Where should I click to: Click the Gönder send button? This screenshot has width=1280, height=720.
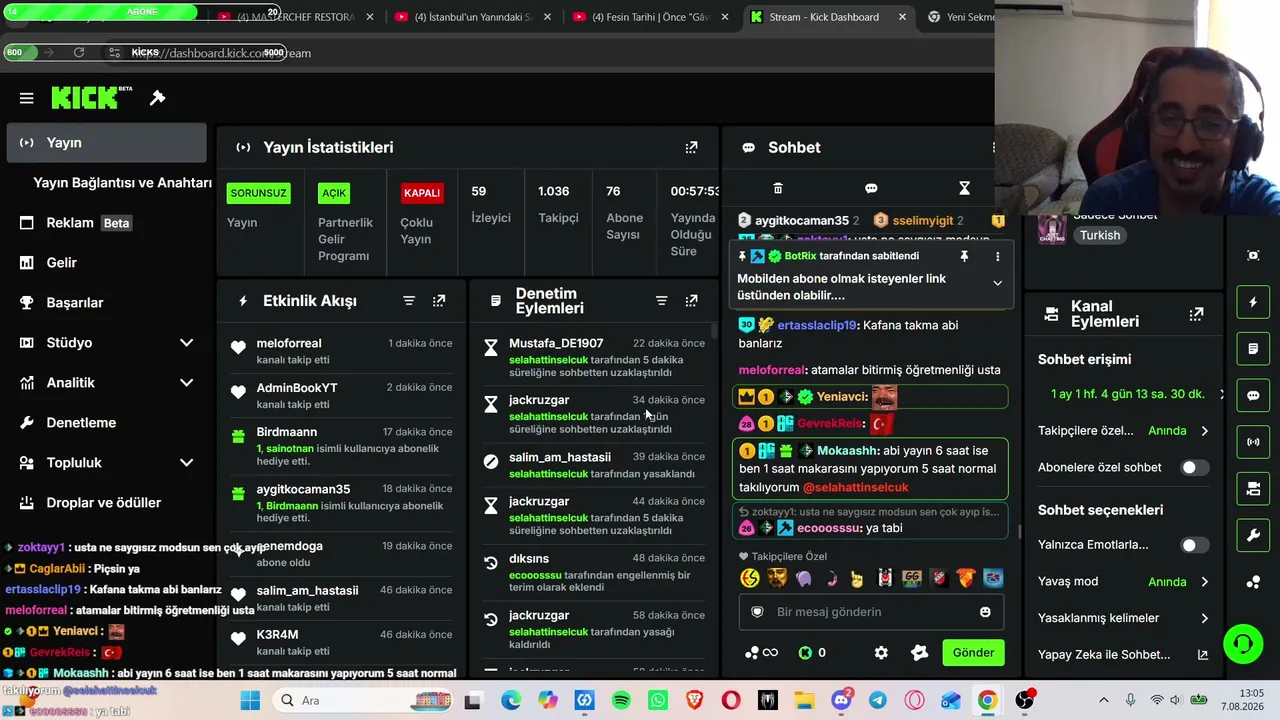coord(973,653)
